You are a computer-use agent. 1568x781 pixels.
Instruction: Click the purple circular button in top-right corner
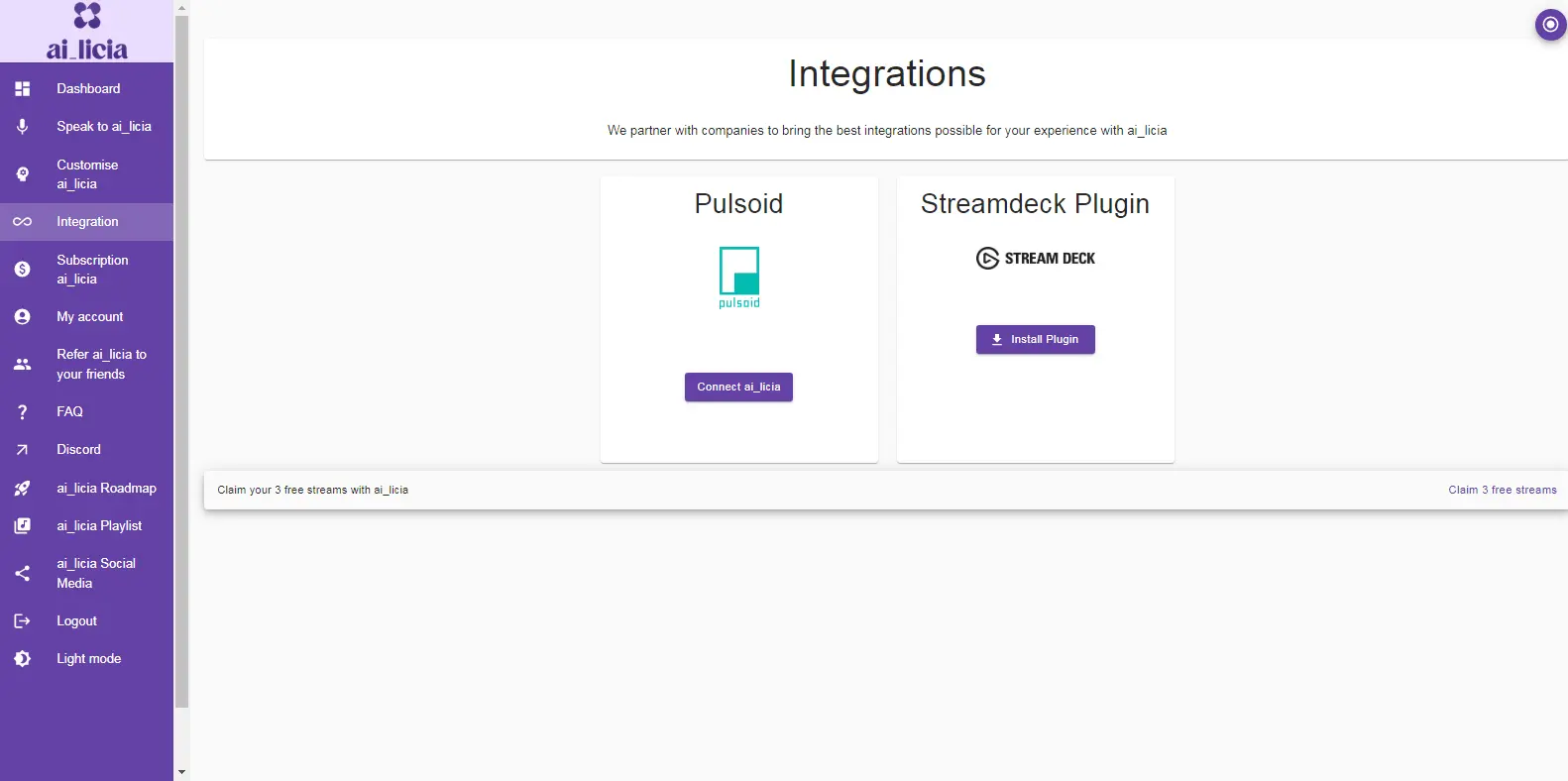[x=1550, y=24]
